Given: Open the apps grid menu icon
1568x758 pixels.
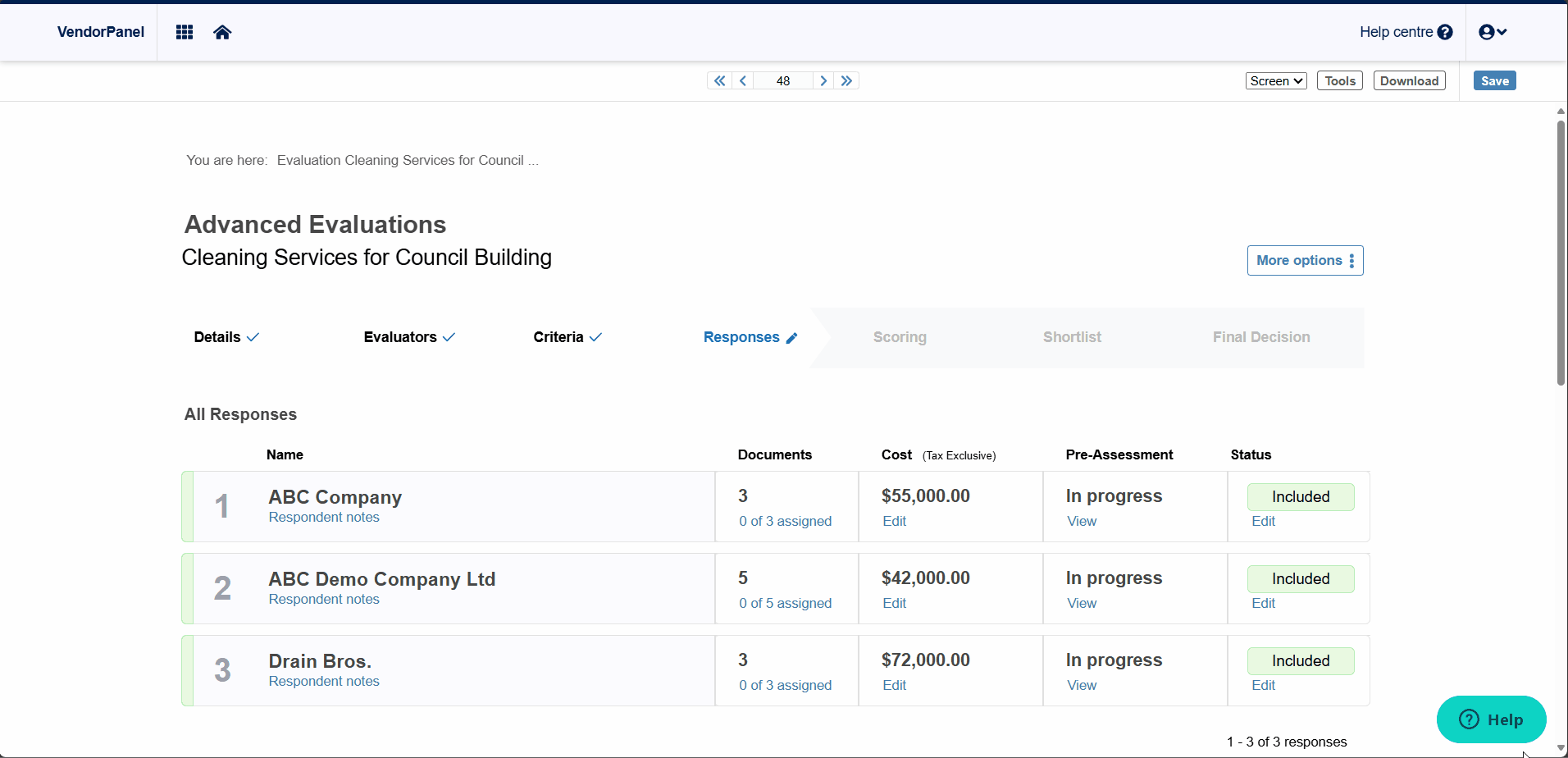Looking at the screenshot, I should (185, 32).
